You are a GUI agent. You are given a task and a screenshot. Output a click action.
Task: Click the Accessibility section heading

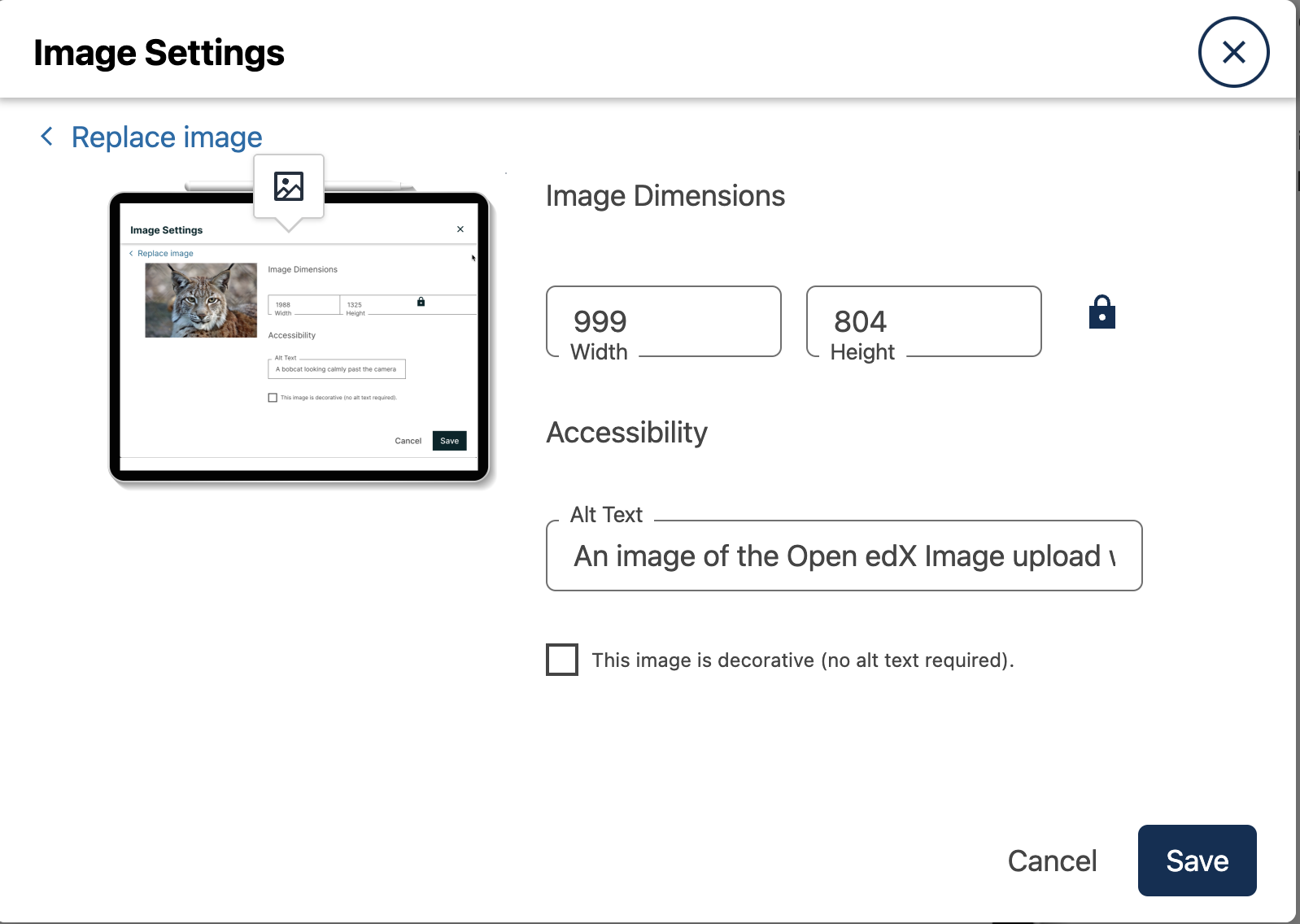click(x=626, y=433)
